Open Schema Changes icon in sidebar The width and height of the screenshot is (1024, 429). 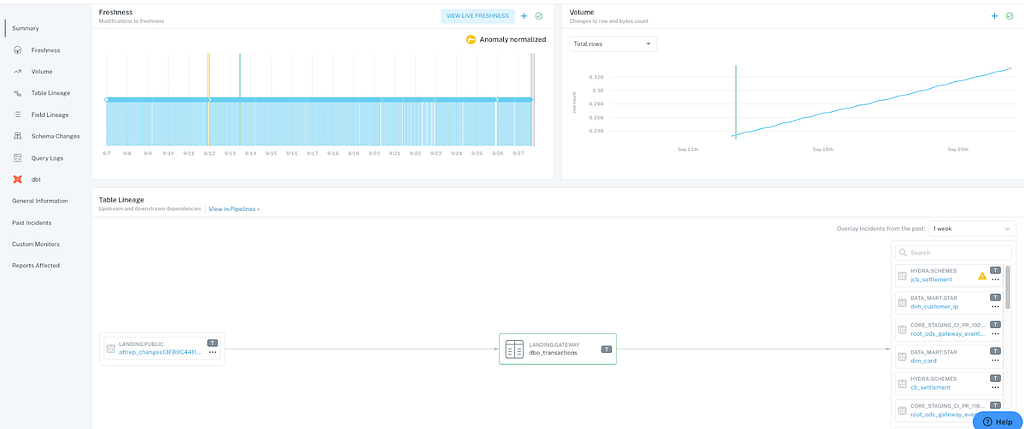pos(18,136)
